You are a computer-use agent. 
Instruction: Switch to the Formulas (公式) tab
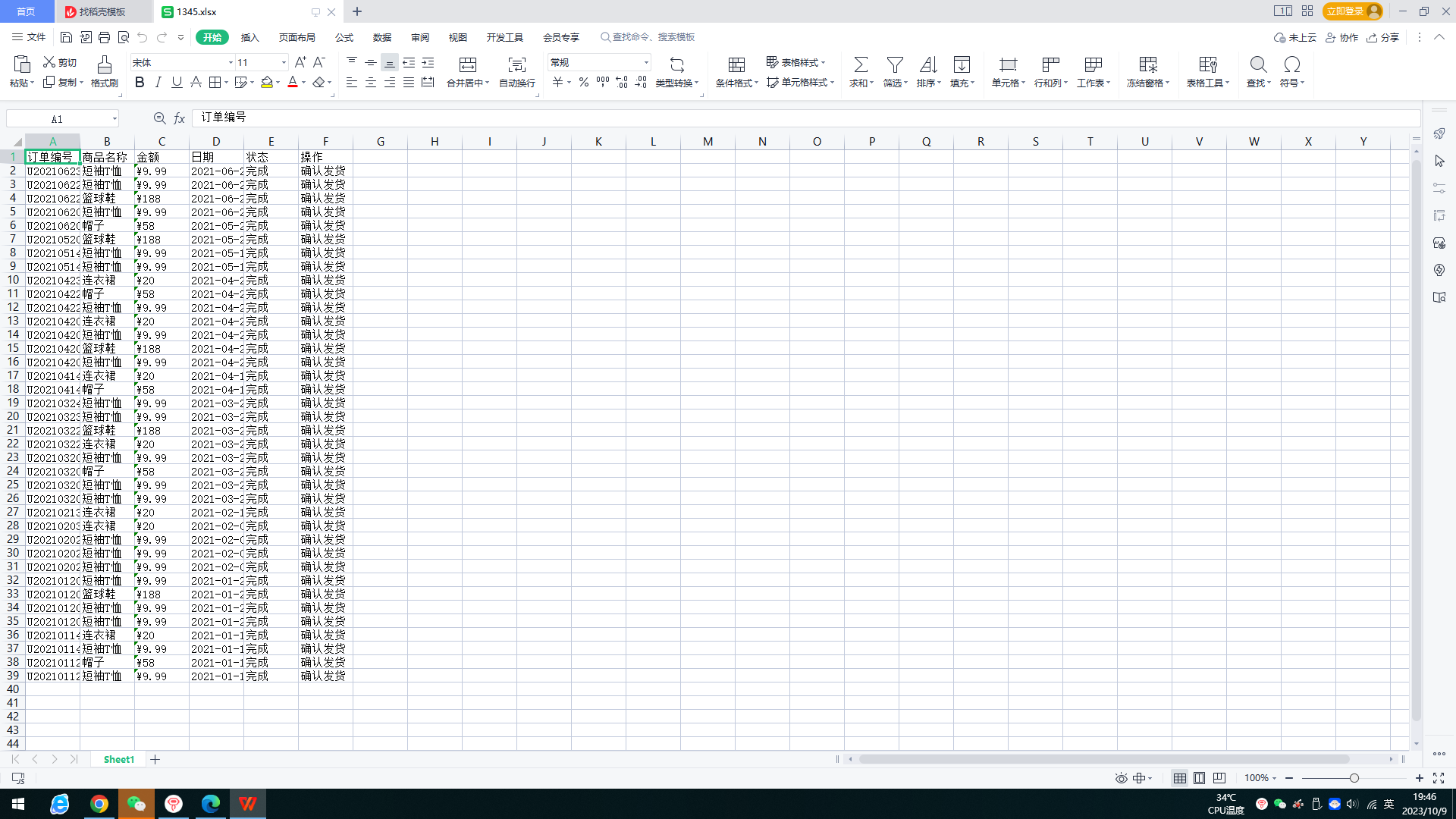[344, 37]
